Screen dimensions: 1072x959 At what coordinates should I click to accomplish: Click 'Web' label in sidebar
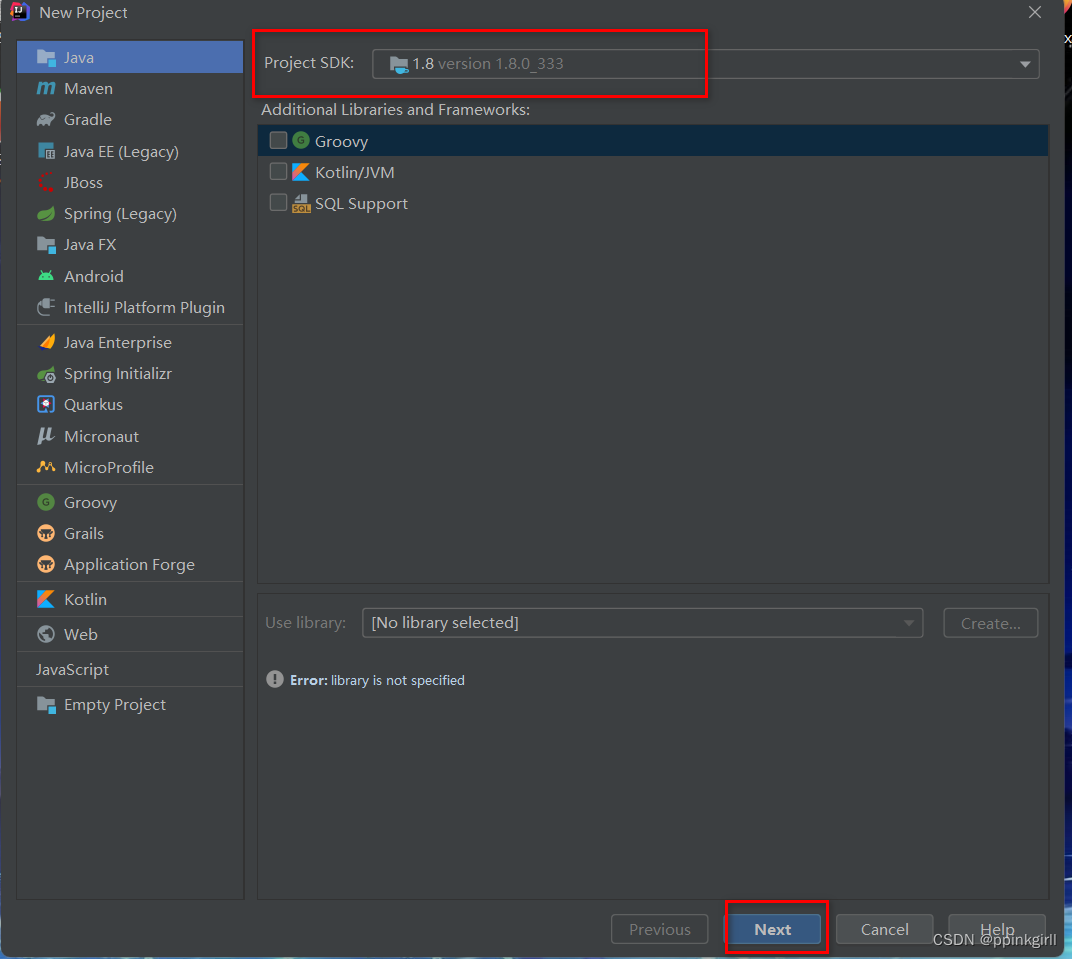click(81, 634)
